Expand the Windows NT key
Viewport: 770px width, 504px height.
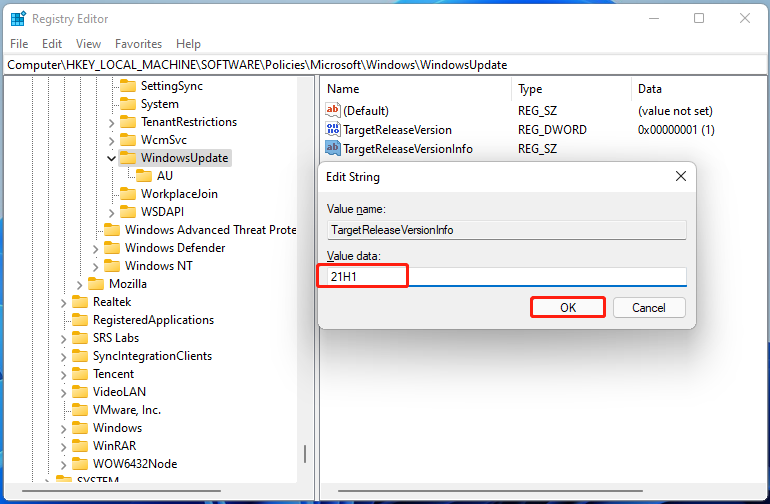pyautogui.click(x=95, y=266)
